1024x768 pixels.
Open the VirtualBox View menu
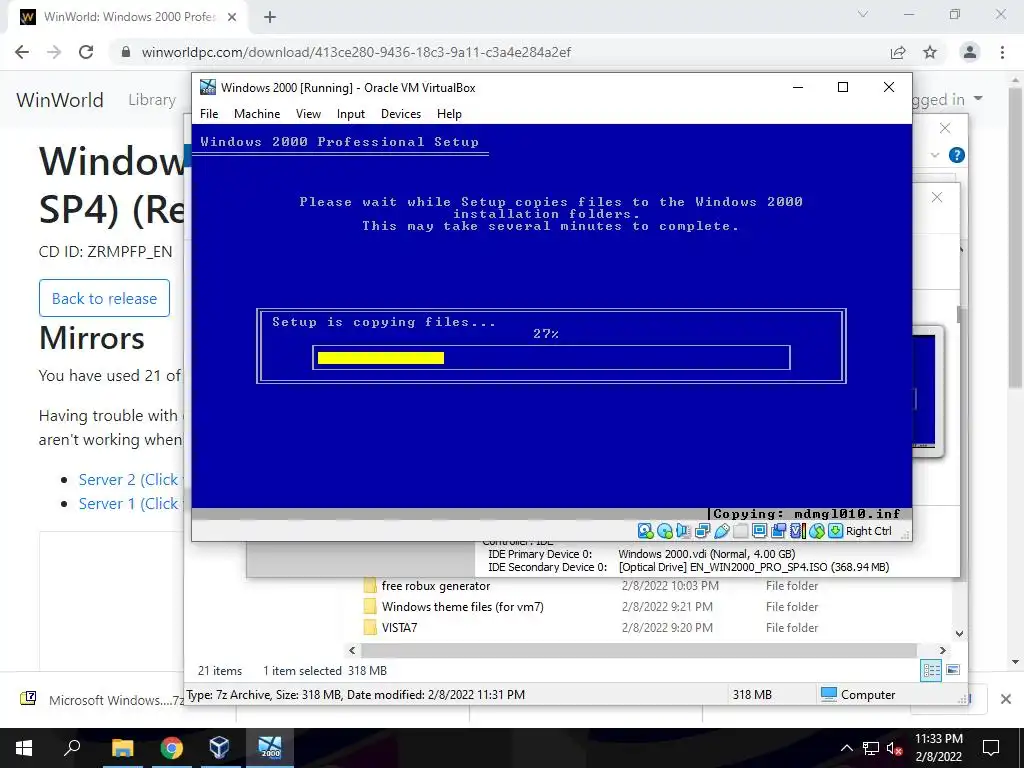point(308,114)
